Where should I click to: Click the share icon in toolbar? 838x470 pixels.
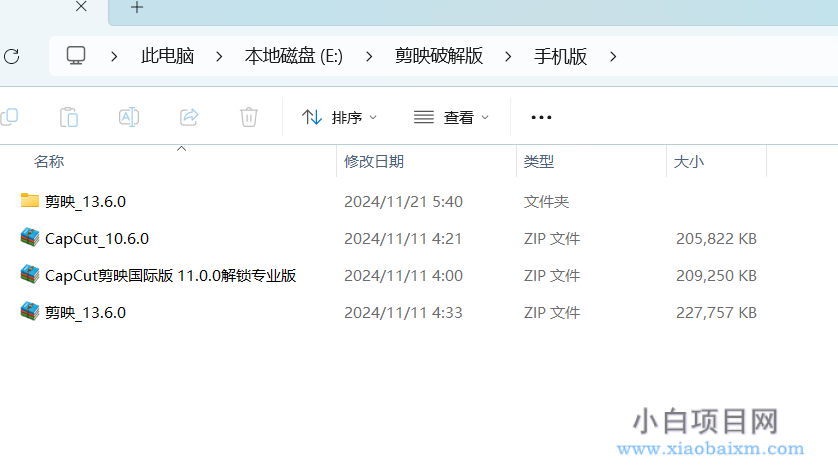pos(189,117)
